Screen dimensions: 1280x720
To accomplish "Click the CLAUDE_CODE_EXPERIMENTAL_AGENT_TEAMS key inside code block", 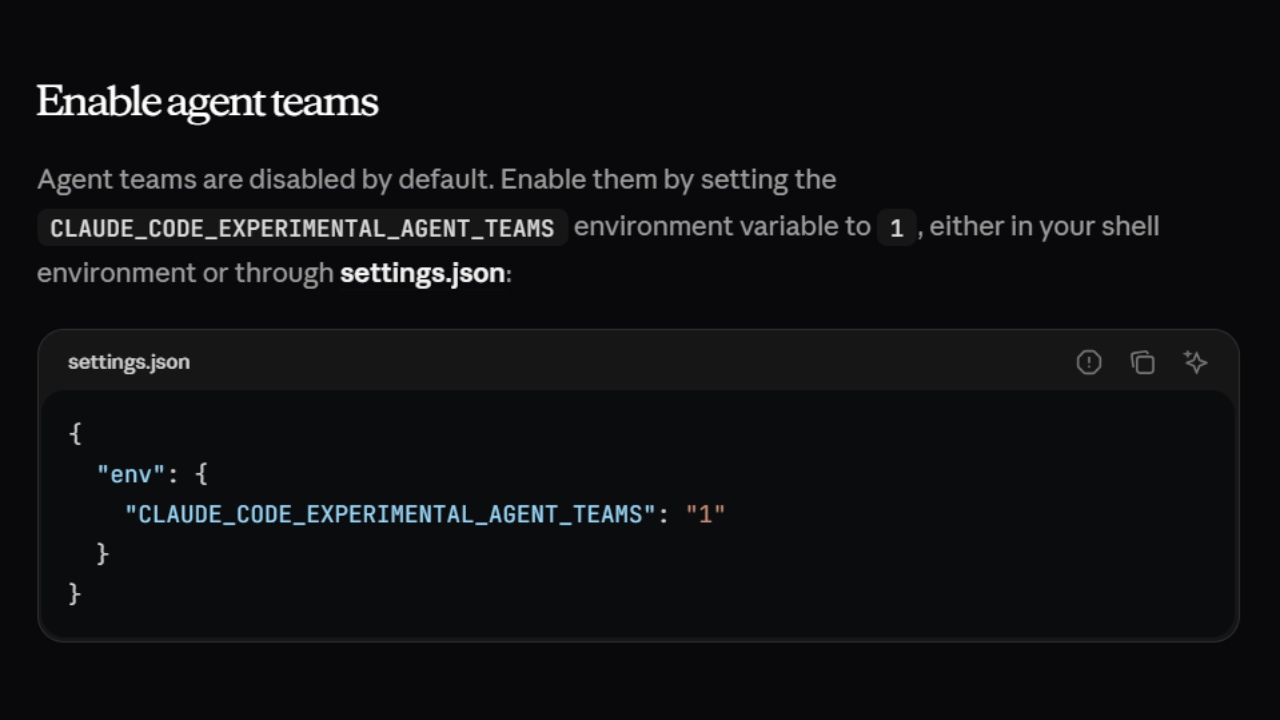I will [x=390, y=514].
